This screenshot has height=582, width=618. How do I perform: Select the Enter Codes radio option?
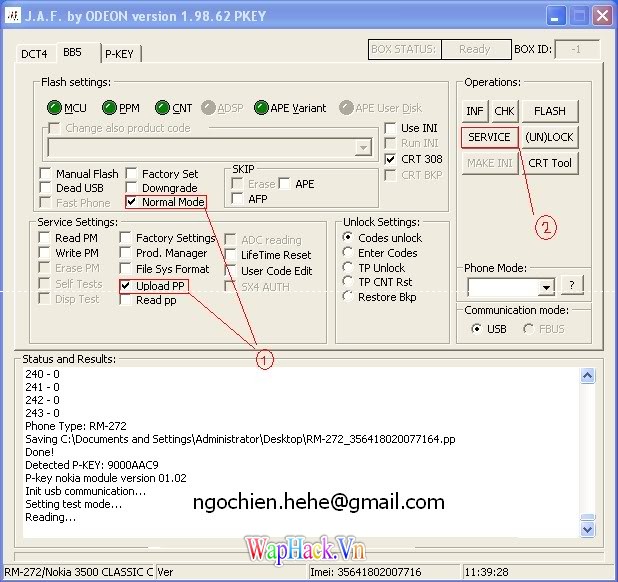click(348, 252)
